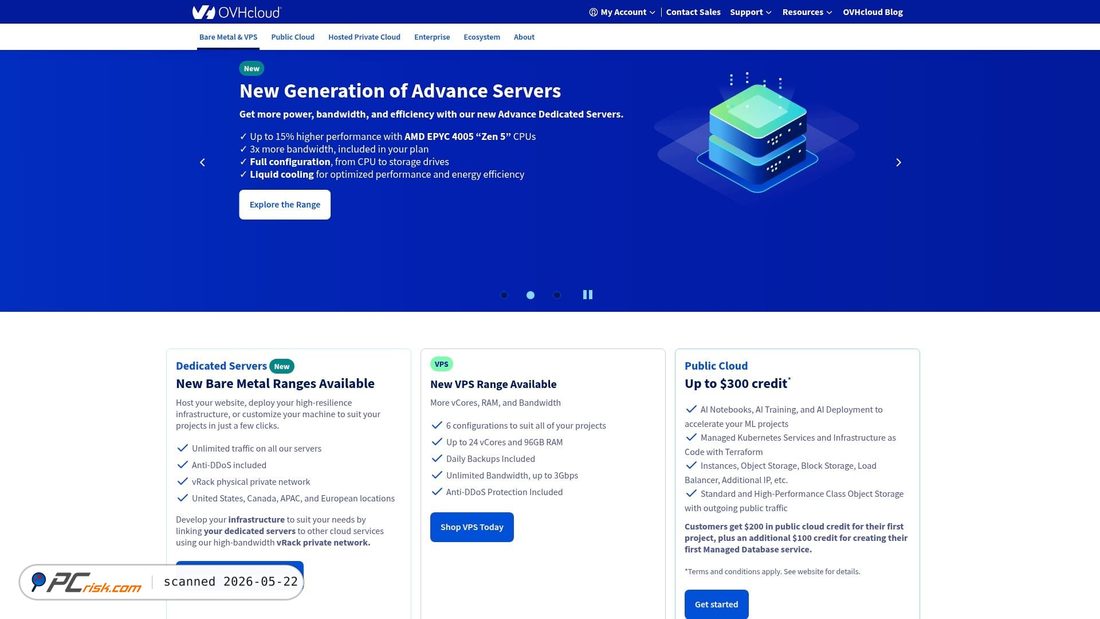Click checkmark beside 'Up to 24 vCores and 96GB RAM'
The width and height of the screenshot is (1100, 619).
(437, 441)
